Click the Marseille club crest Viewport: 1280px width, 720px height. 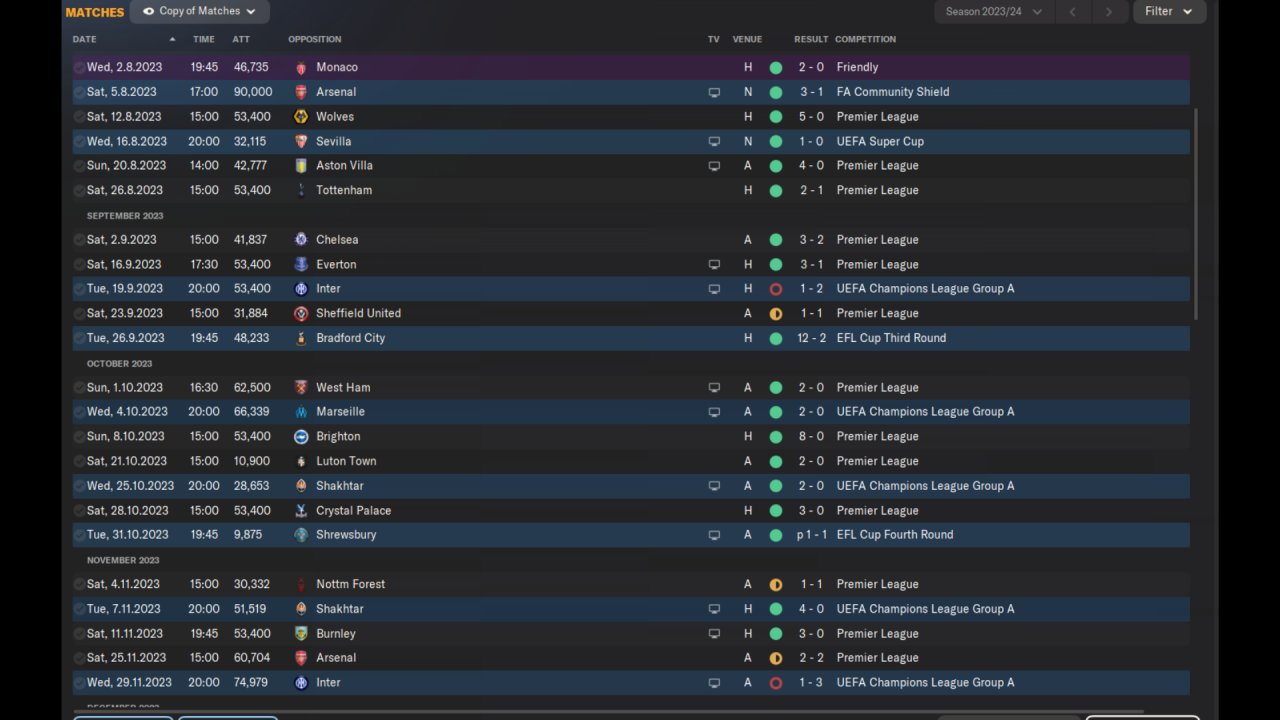click(x=301, y=412)
